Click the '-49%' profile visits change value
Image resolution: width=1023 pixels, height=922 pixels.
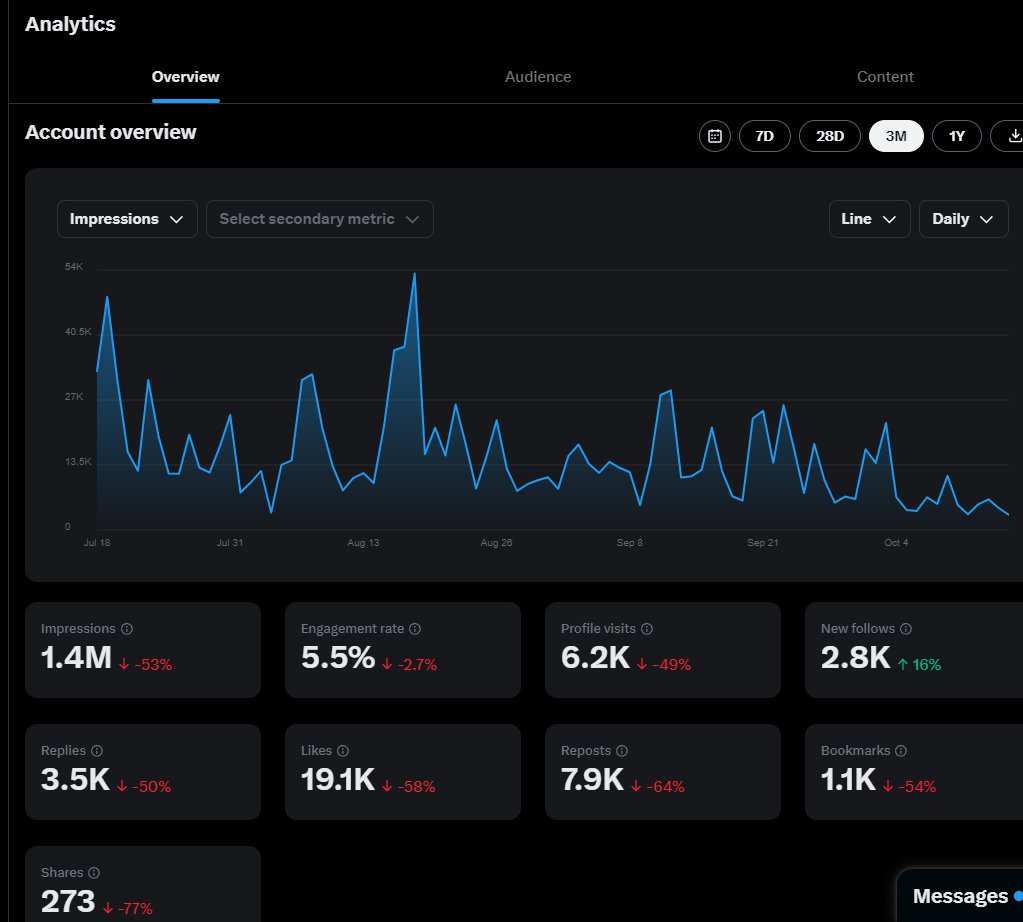(x=672, y=665)
